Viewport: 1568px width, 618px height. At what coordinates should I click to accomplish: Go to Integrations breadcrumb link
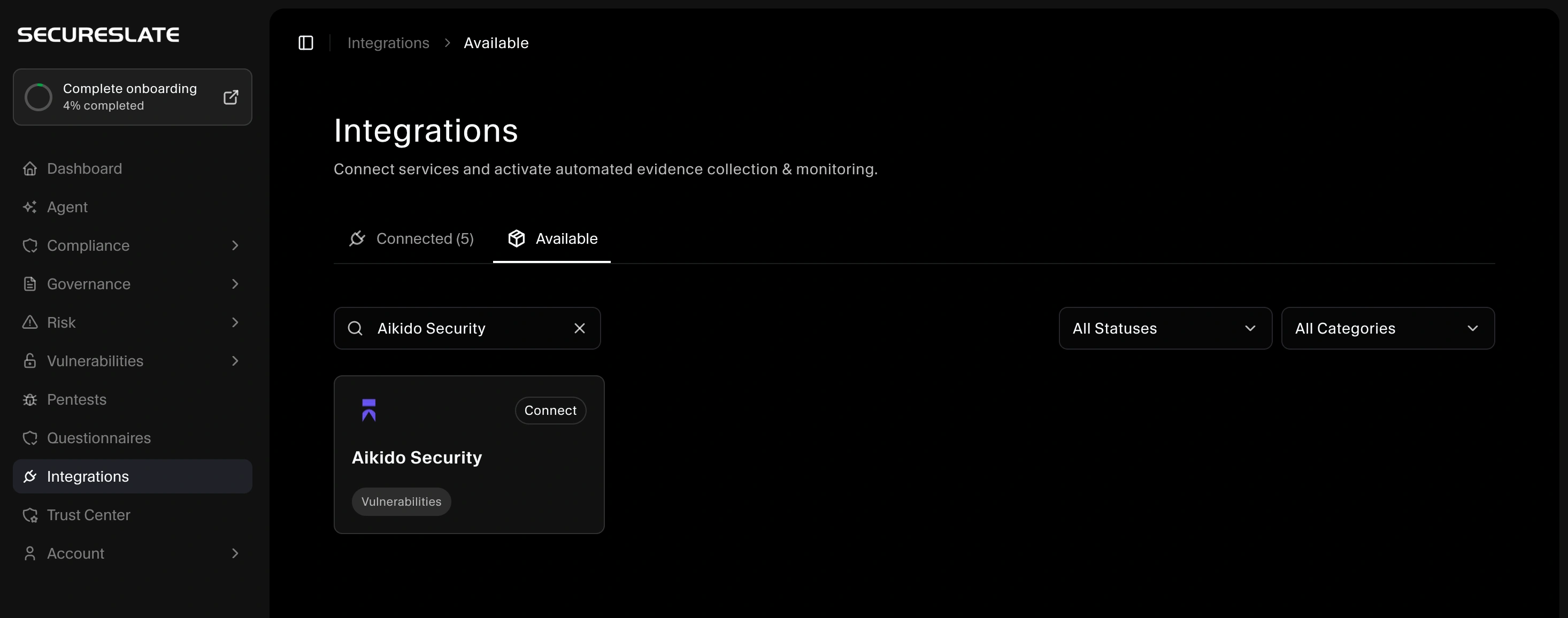[x=388, y=43]
